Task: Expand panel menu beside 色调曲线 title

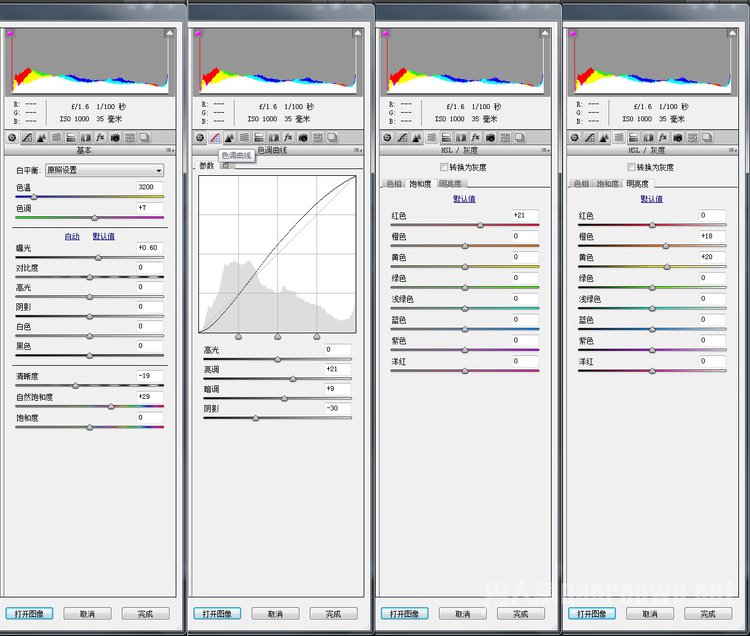Action: (x=356, y=151)
